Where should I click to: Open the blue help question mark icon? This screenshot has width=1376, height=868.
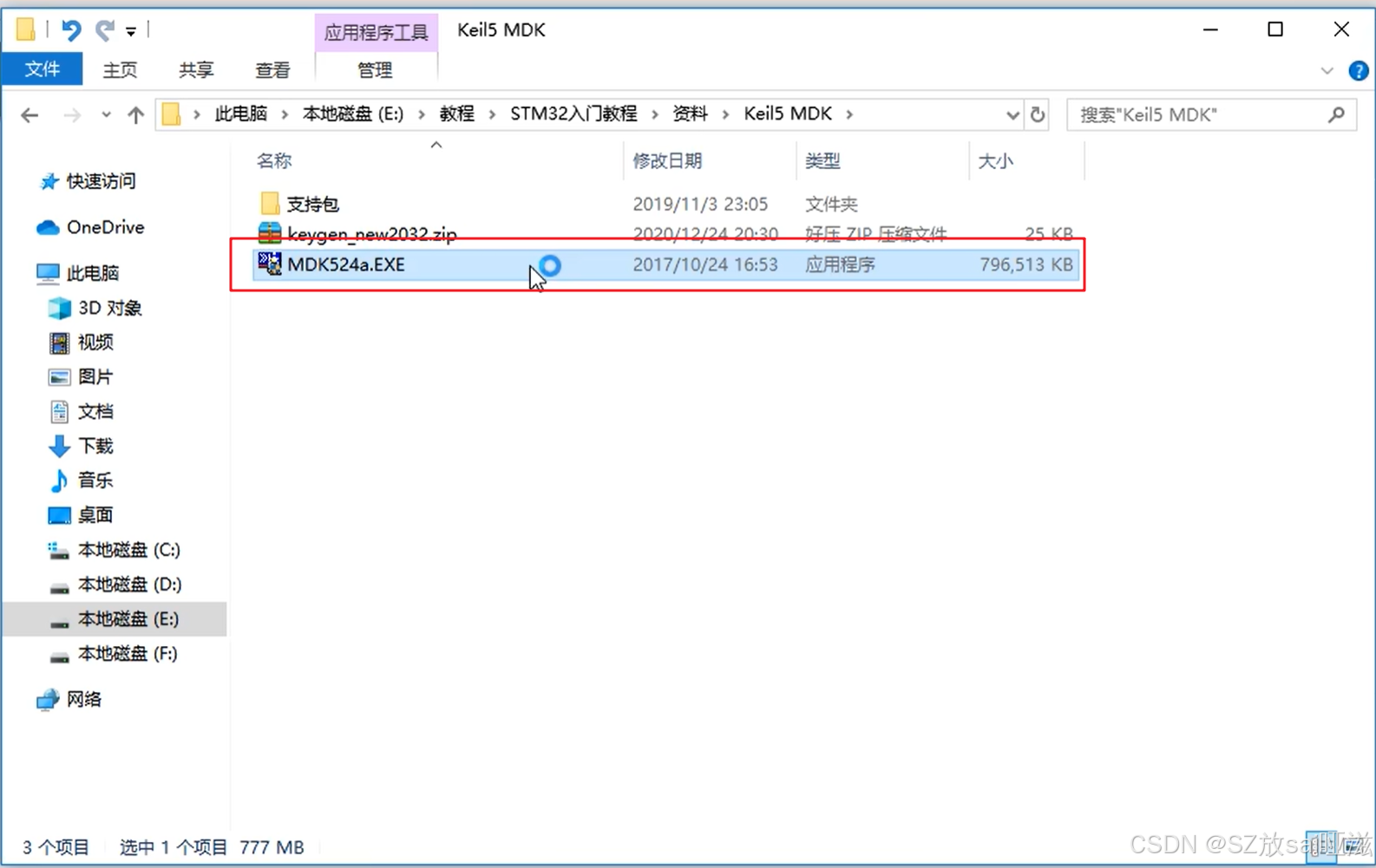click(1359, 71)
